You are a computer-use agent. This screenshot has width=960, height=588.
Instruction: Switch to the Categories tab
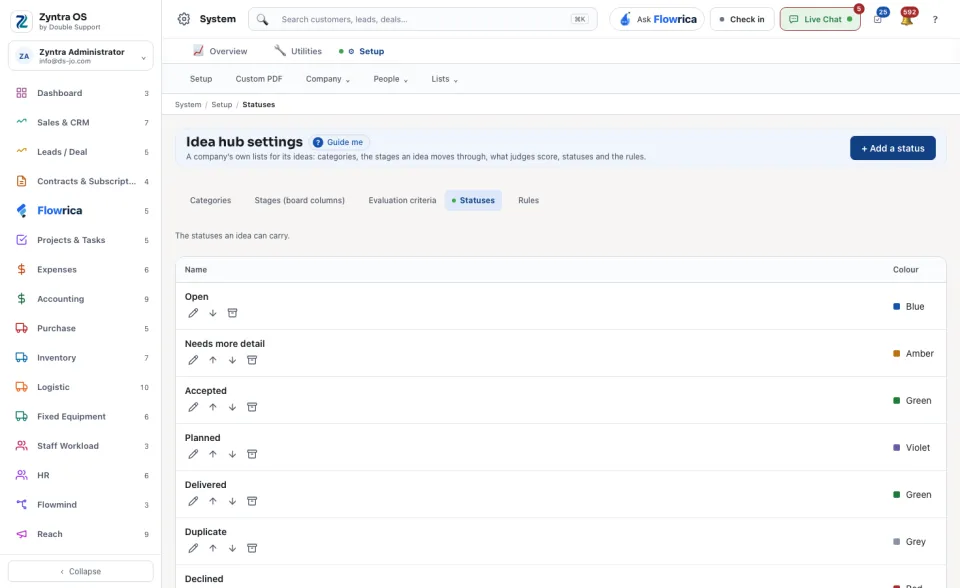[211, 200]
